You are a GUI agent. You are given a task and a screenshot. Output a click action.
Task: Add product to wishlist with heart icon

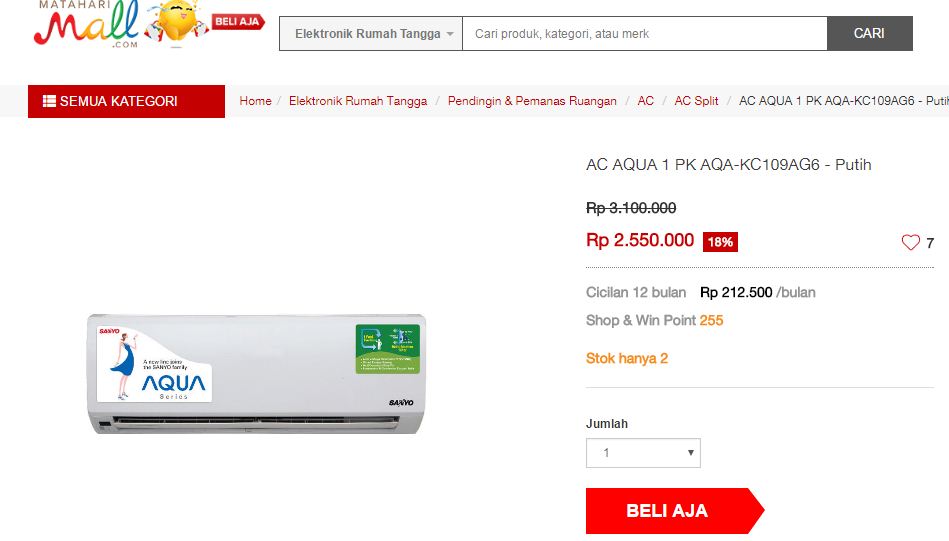[910, 243]
